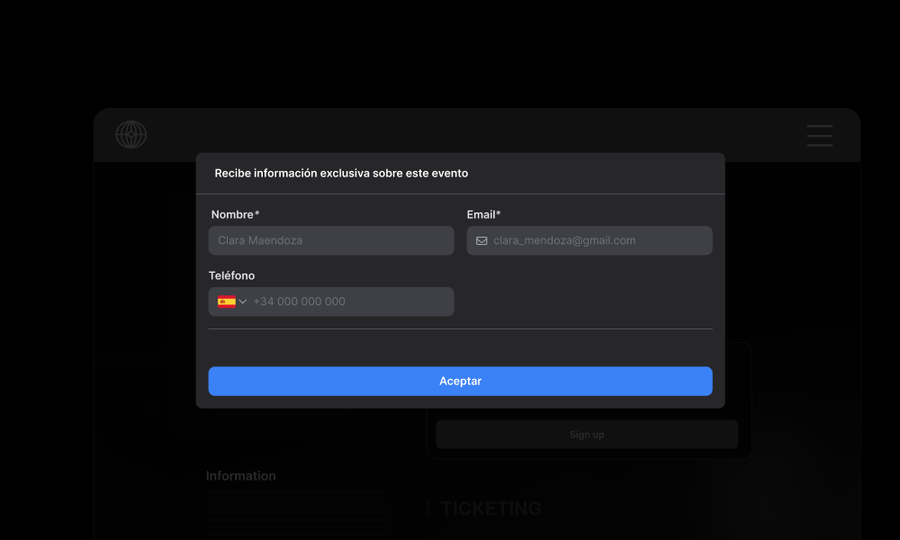The width and height of the screenshot is (900, 540).
Task: Click the Email field label
Action: click(x=481, y=215)
